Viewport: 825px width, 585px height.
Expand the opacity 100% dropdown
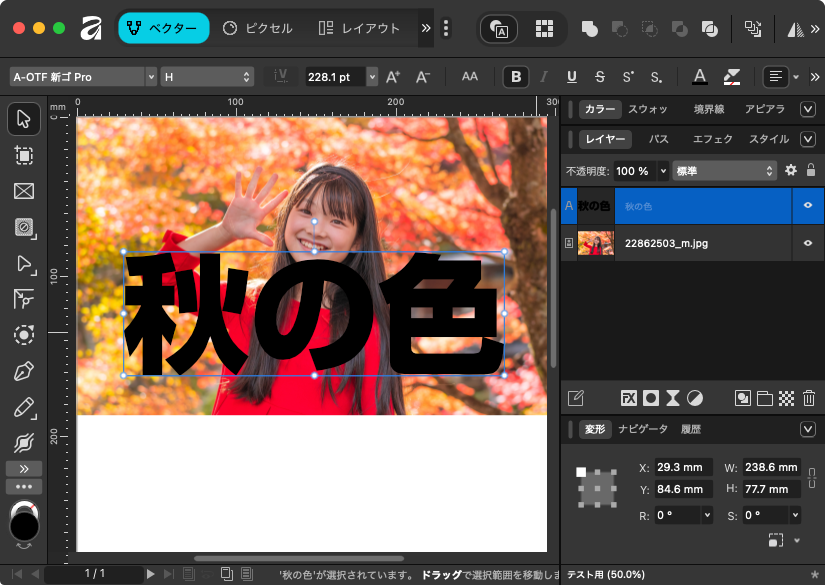662,171
